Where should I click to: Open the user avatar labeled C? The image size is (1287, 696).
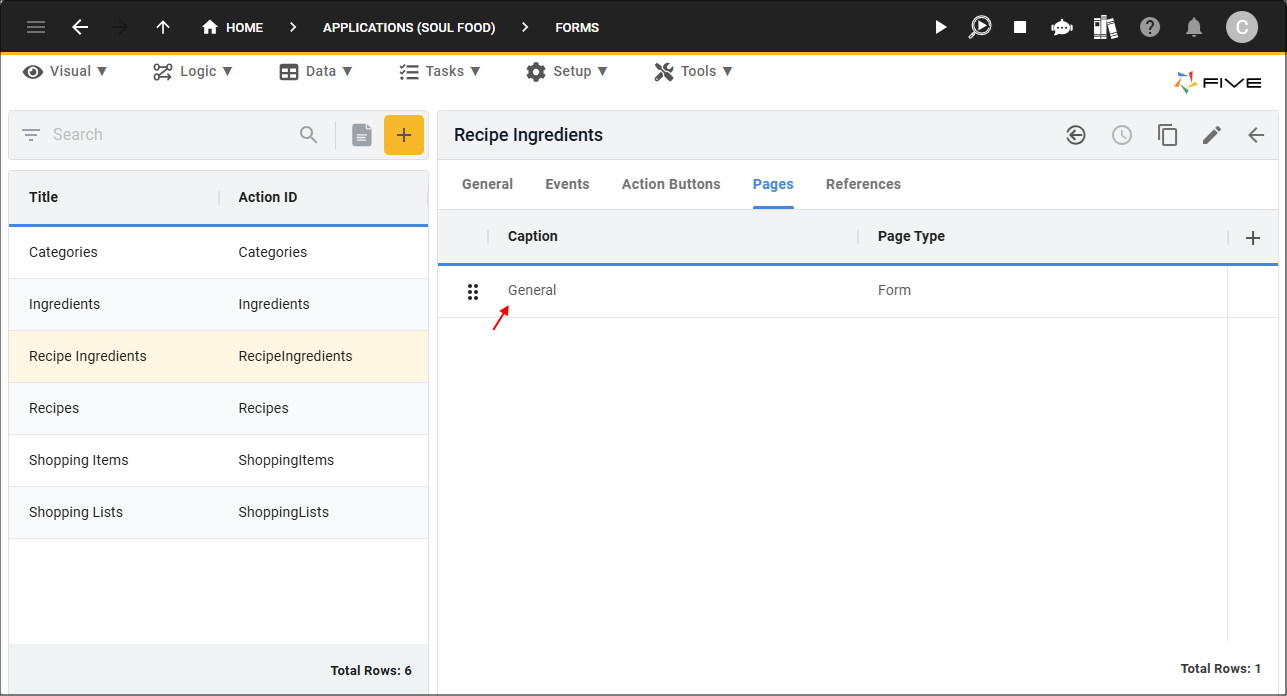(1242, 27)
